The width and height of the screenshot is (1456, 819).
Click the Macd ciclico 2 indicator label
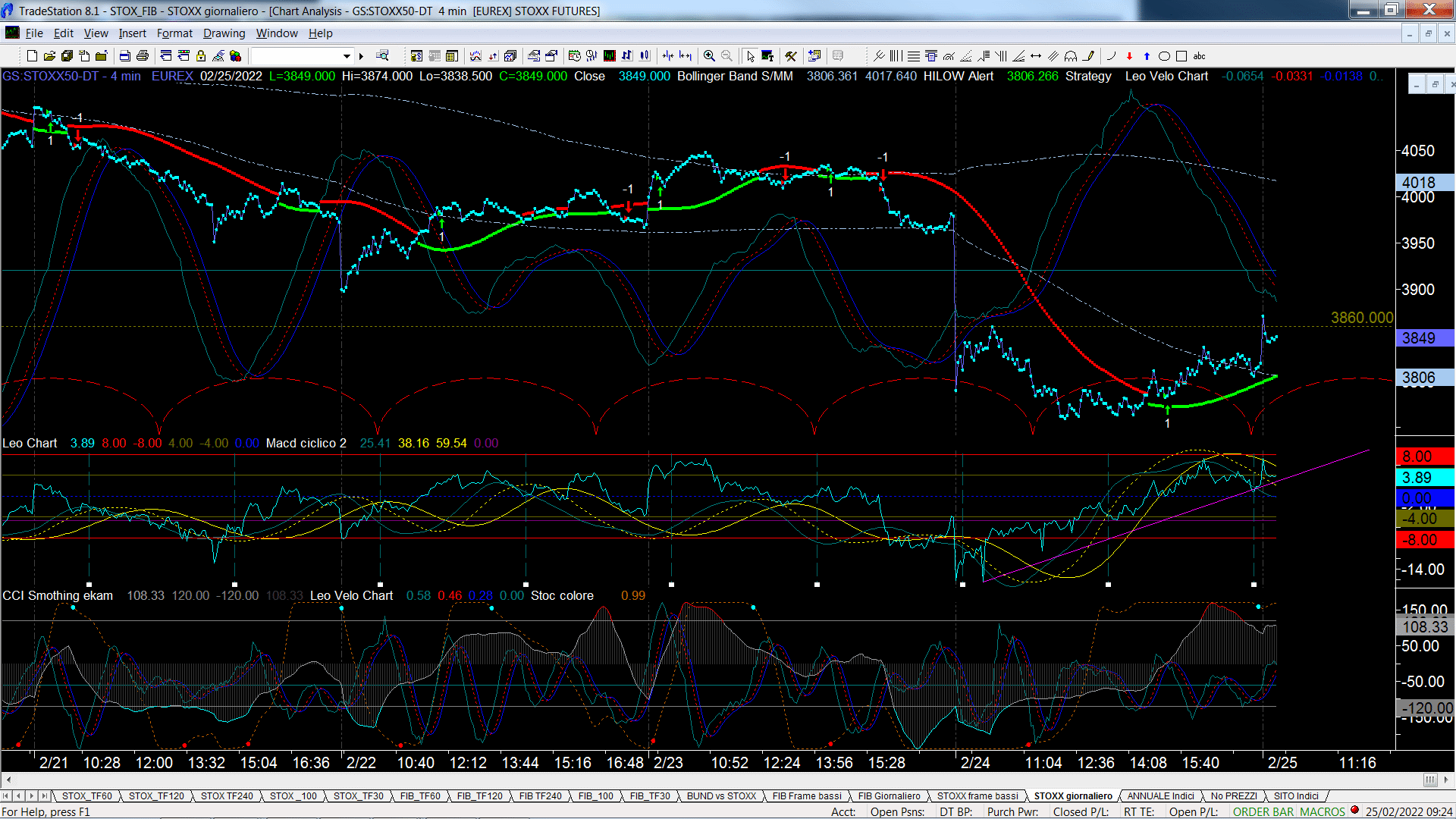click(306, 443)
